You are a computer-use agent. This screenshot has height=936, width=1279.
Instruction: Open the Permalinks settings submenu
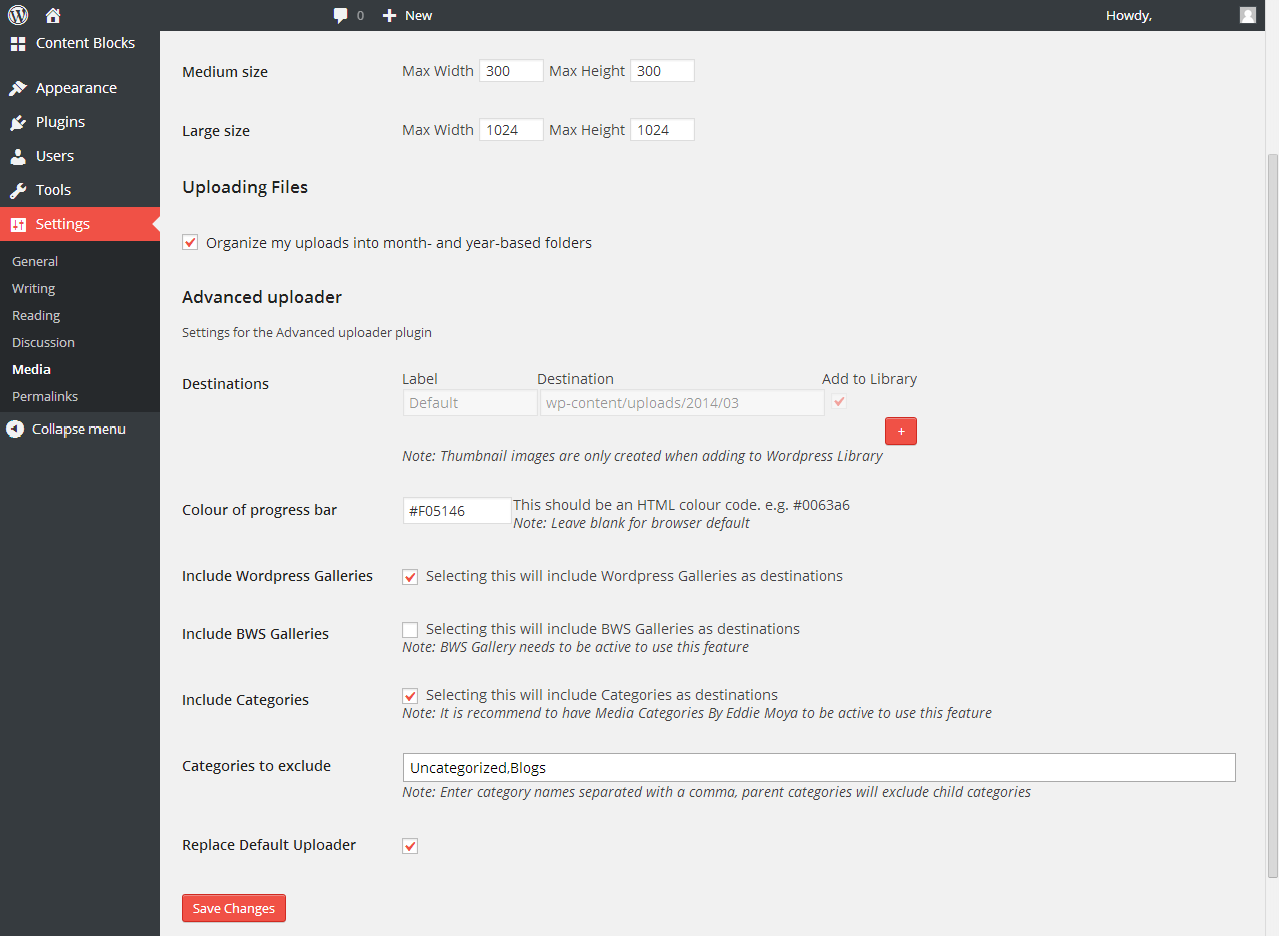coord(45,396)
